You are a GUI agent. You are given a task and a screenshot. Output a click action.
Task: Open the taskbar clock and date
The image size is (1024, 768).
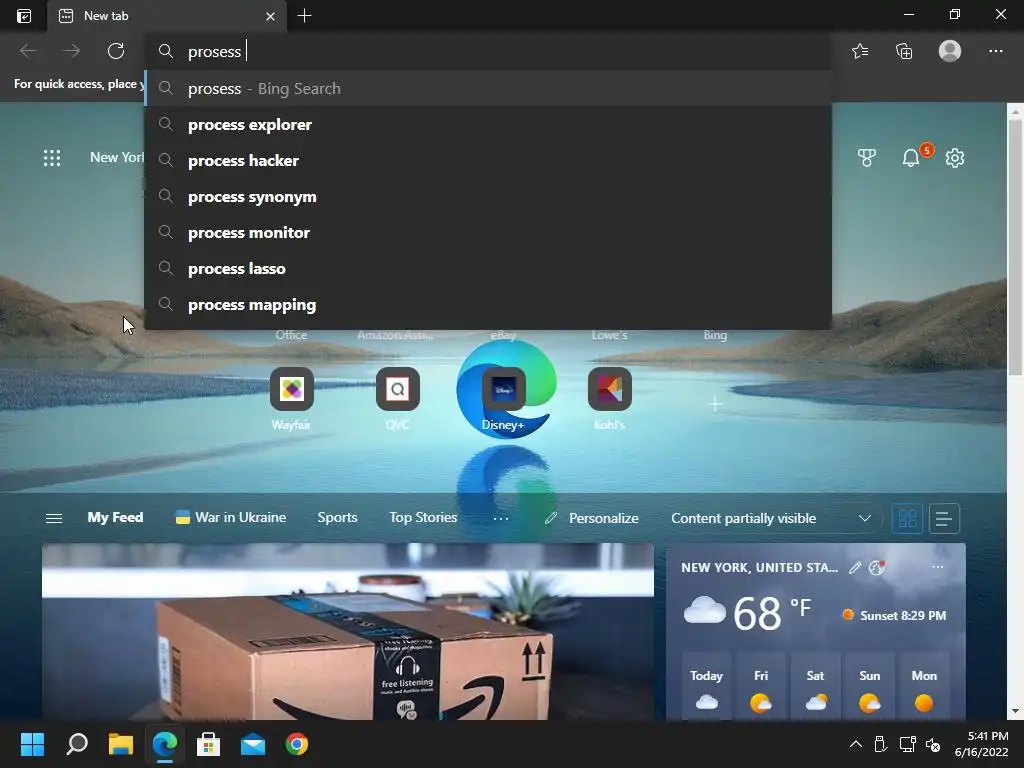(x=982, y=744)
